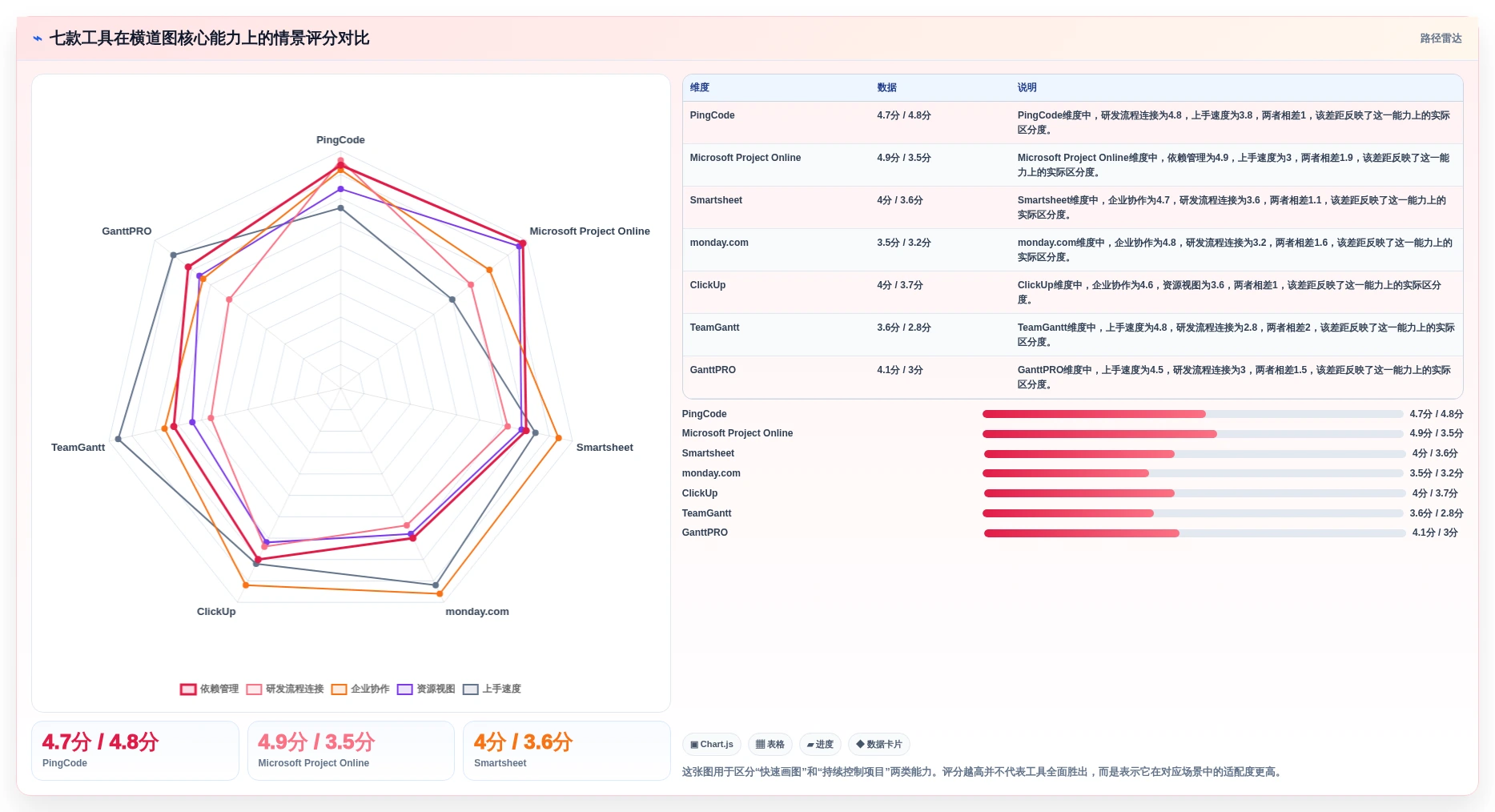Select the Chart.js tag chip
The image size is (1495, 812).
click(712, 745)
